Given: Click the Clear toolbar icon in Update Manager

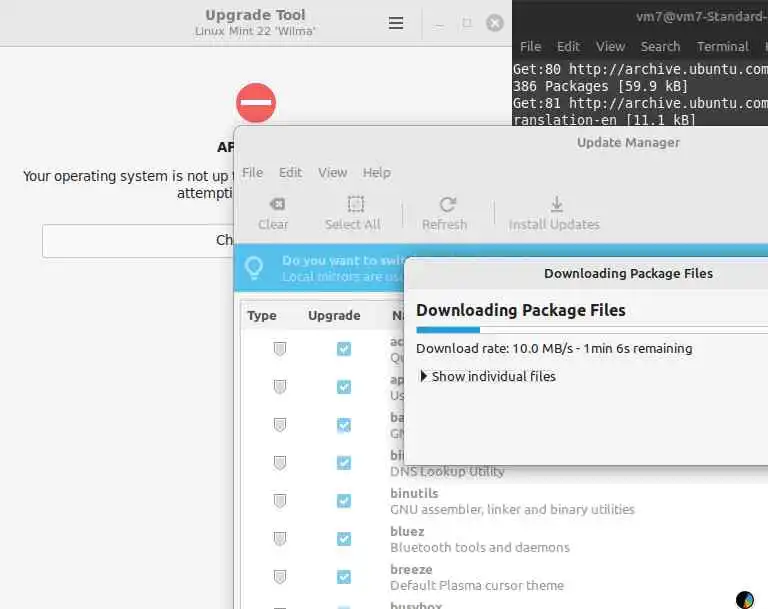Looking at the screenshot, I should click(277, 204).
